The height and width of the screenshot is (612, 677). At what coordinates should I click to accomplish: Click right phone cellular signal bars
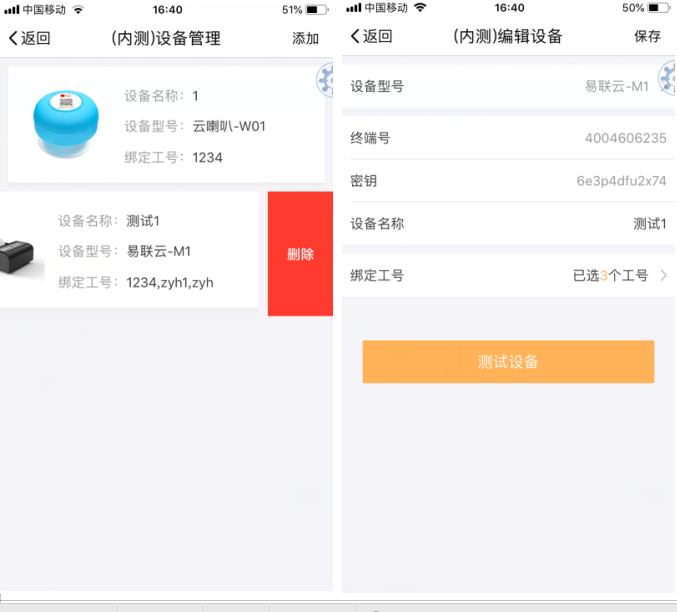[354, 8]
